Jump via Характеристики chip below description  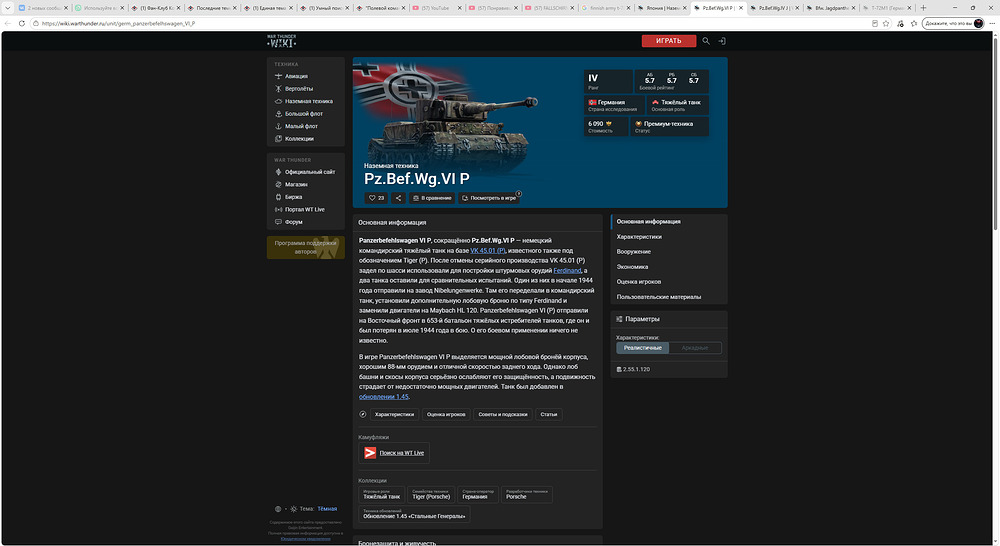394,414
